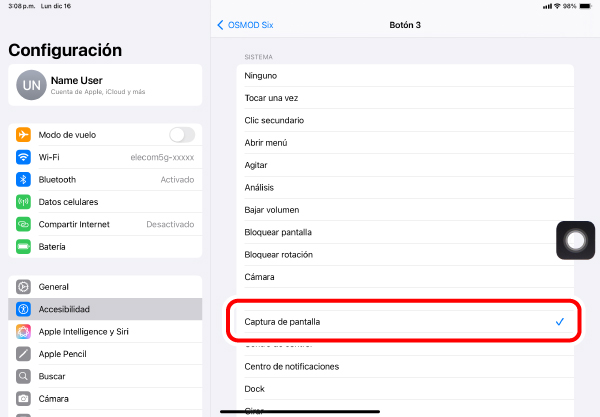Open the General settings section
This screenshot has width=600, height=417.
[x=105, y=287]
